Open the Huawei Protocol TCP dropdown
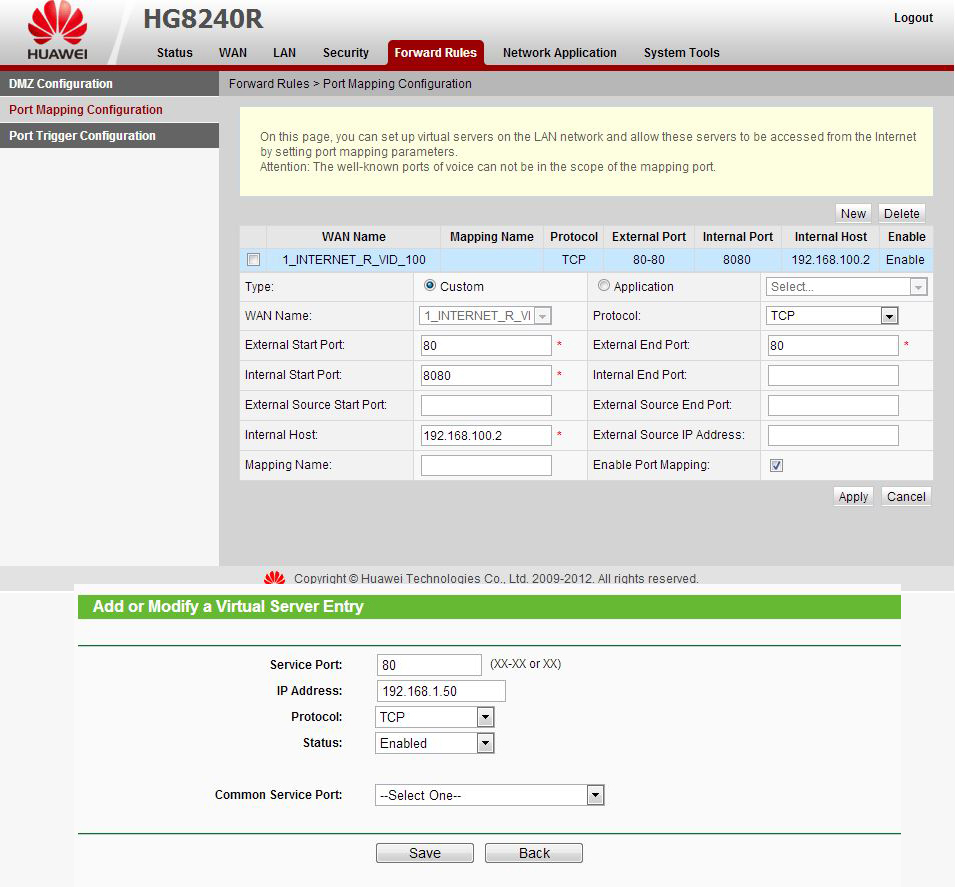The image size is (955, 887). tap(832, 316)
